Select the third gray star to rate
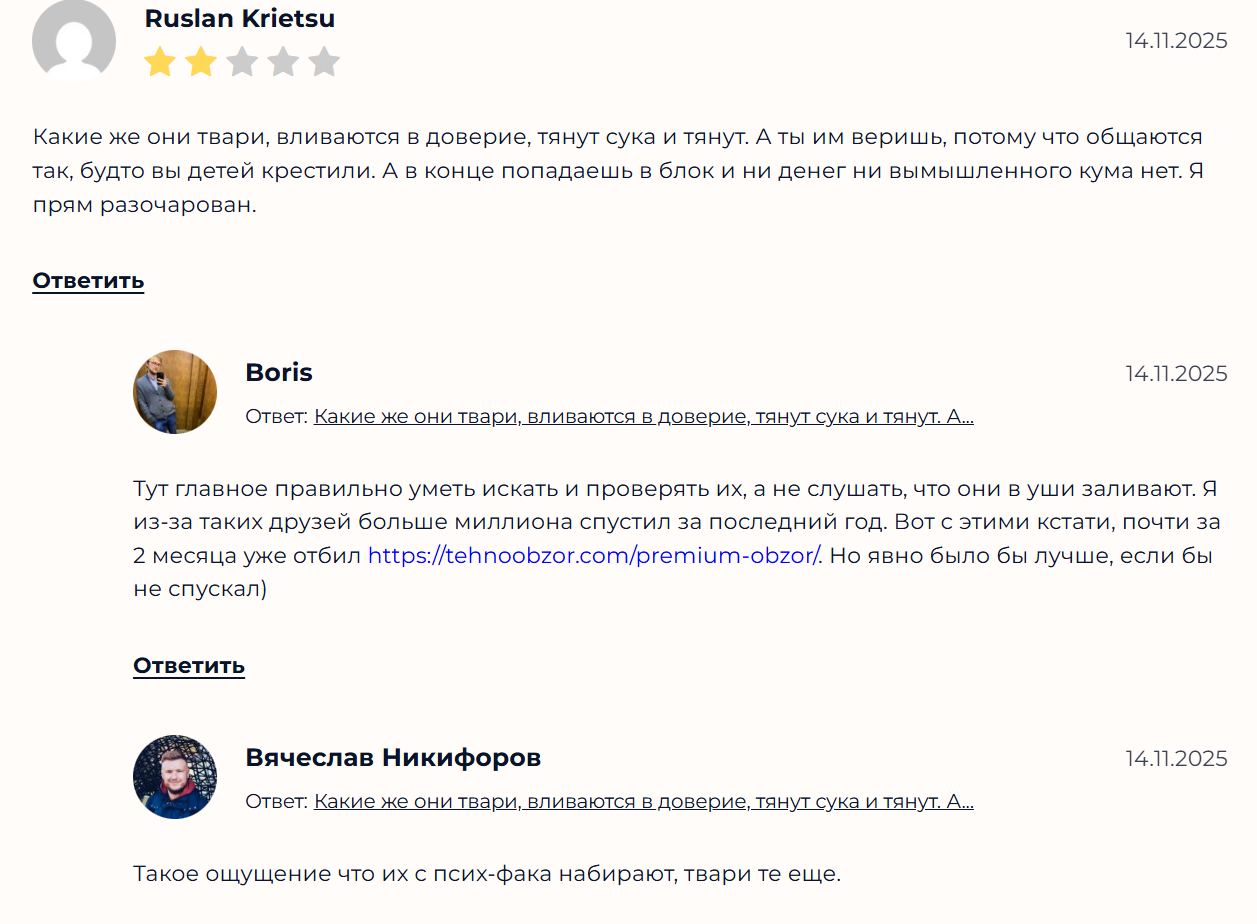 [242, 62]
